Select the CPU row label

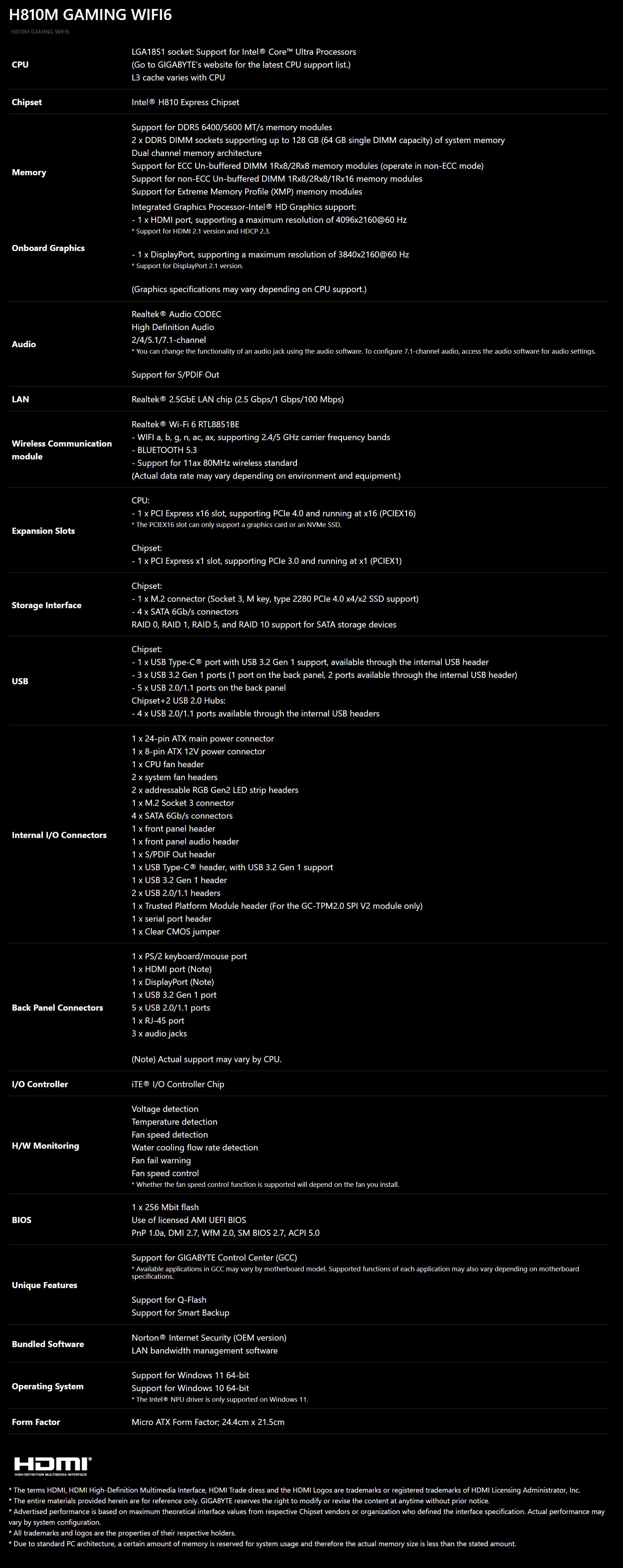click(20, 64)
